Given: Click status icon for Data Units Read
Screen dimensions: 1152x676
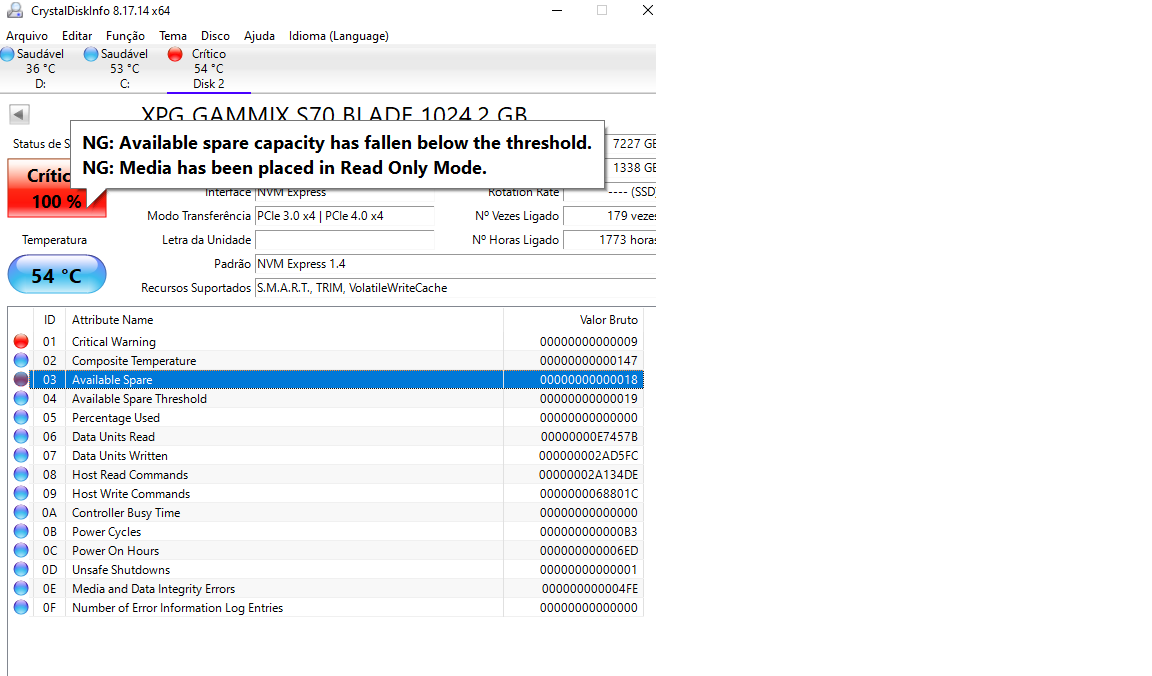Looking at the screenshot, I should [x=21, y=436].
